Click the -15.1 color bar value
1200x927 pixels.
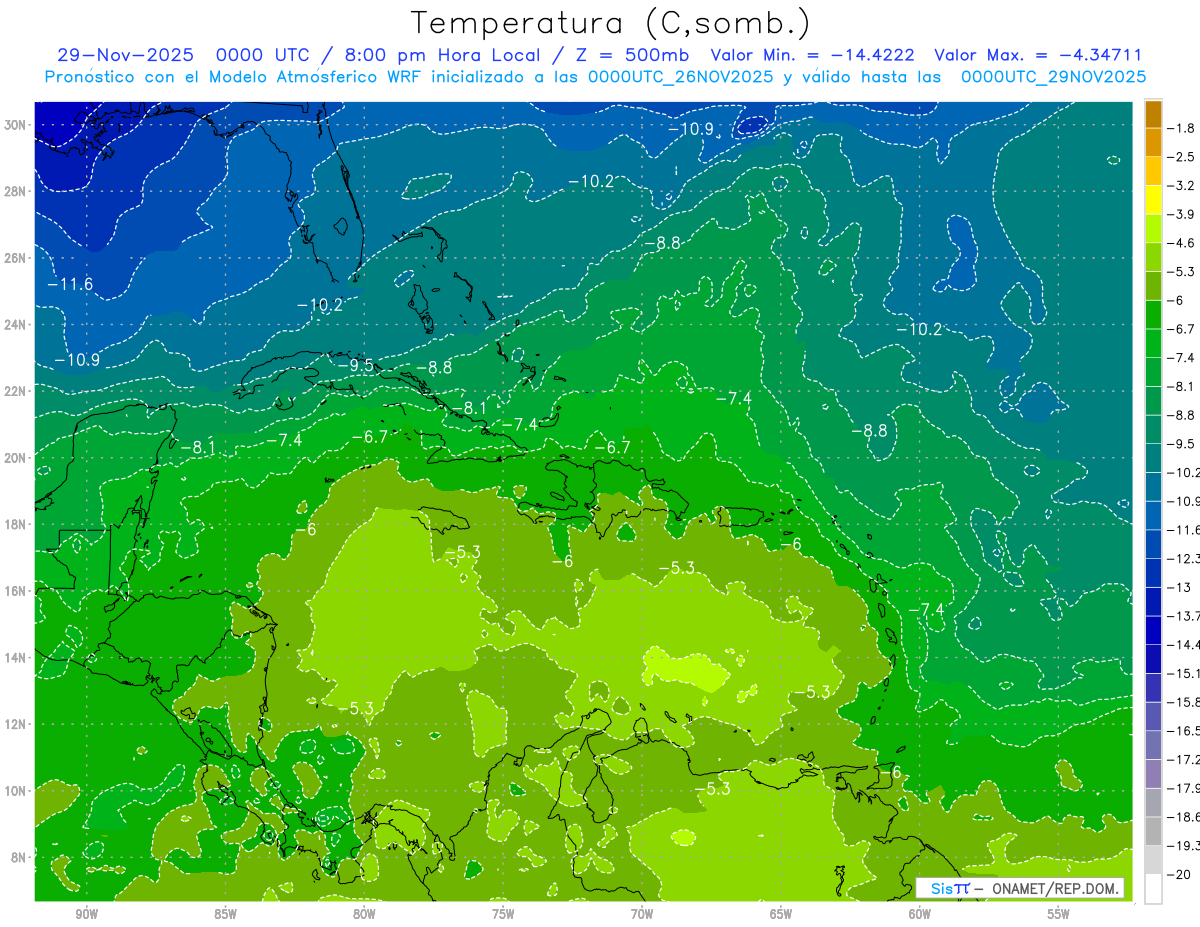[1185, 673]
